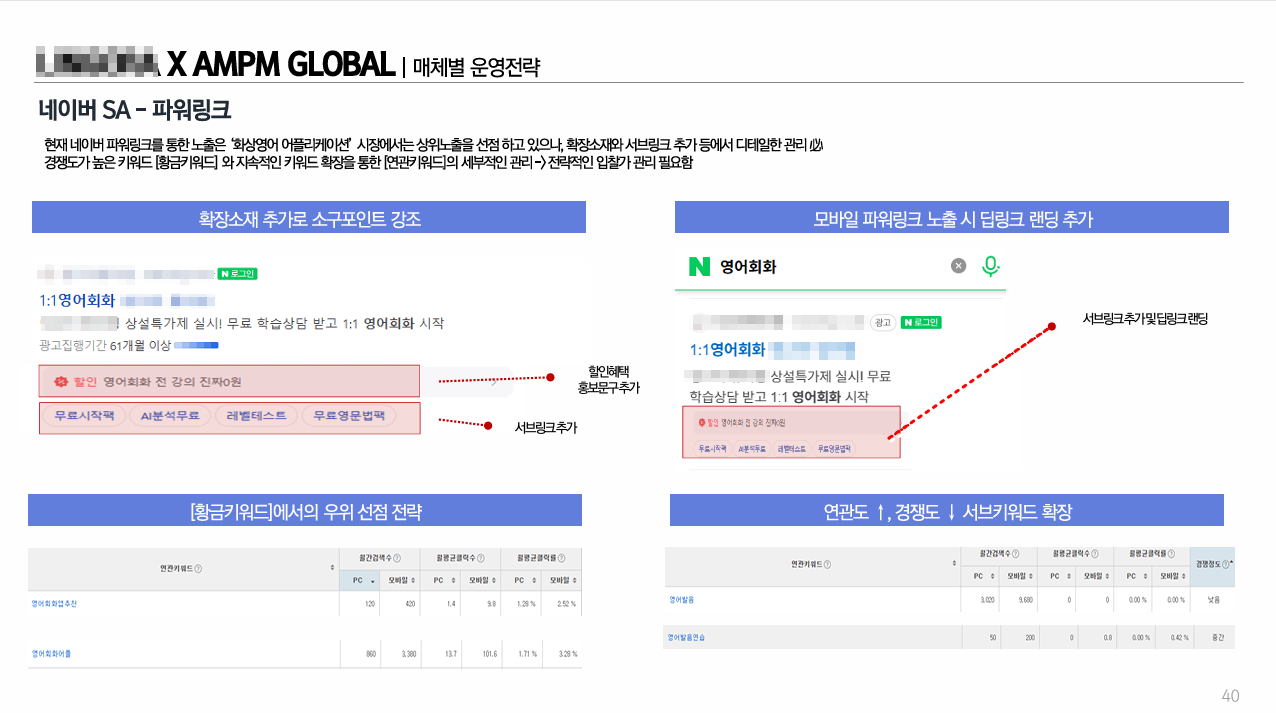Sort 황금키워드 table by 월평균클릭수 PC
This screenshot has width=1276, height=713.
(x=453, y=581)
